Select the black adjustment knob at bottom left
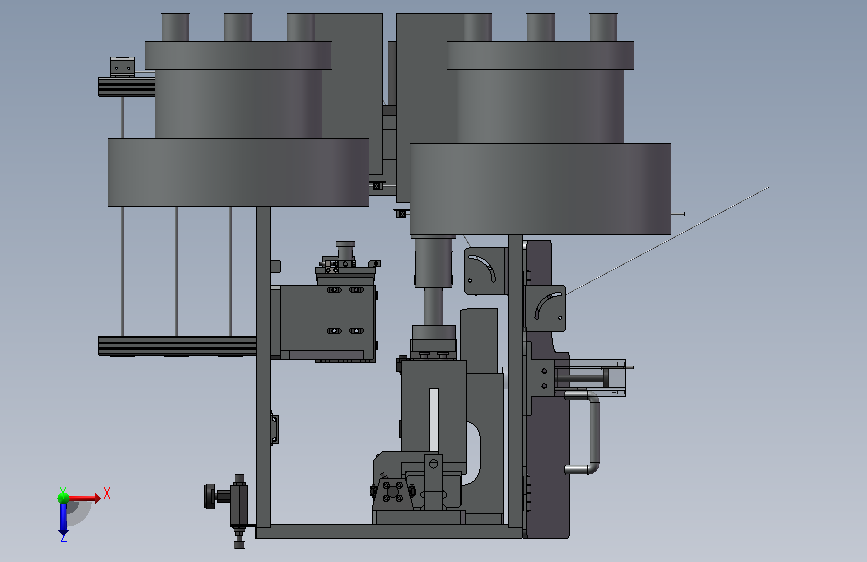Viewport: 867px width, 562px height. point(211,496)
